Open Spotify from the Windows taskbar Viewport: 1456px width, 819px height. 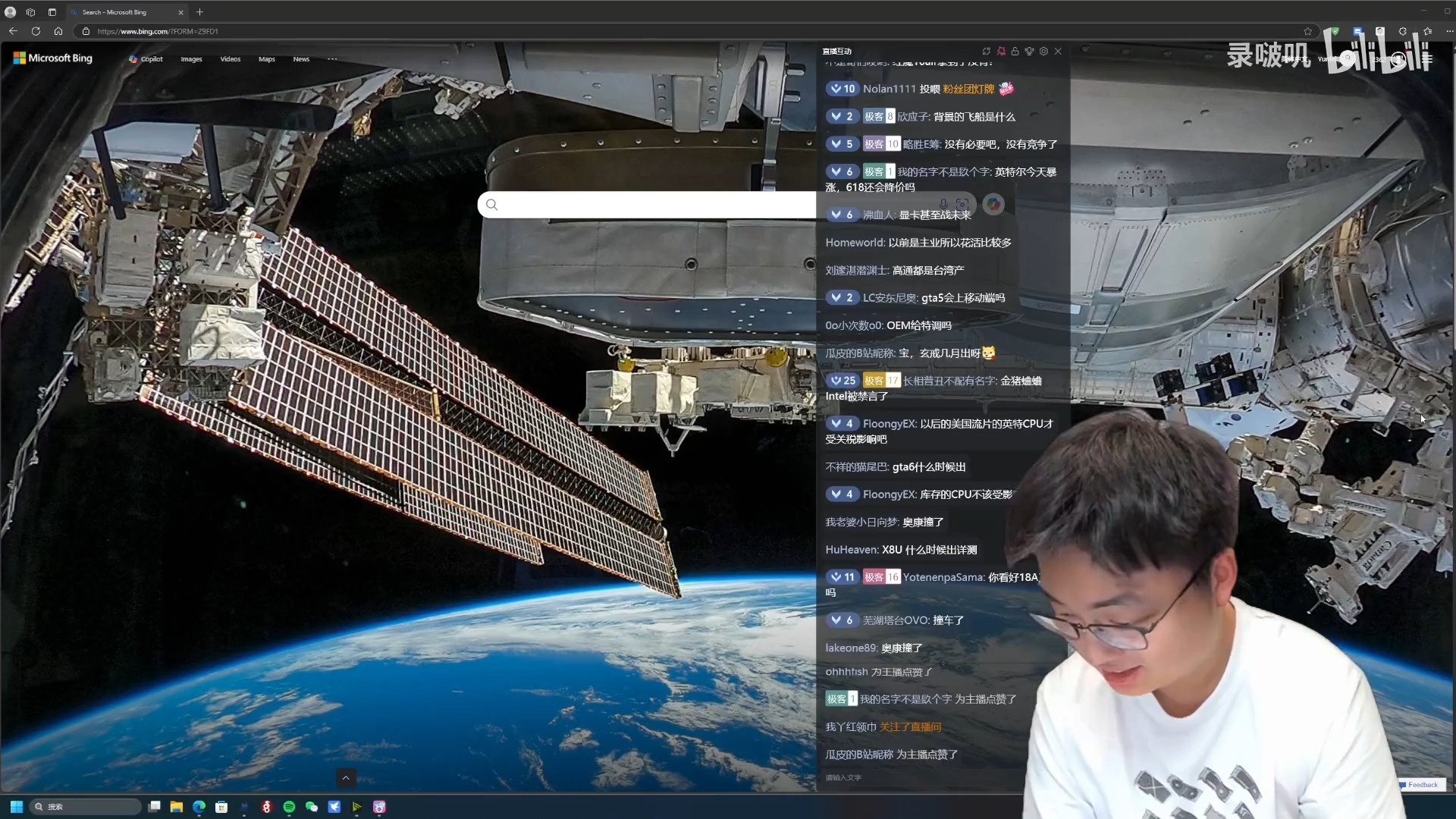[289, 807]
